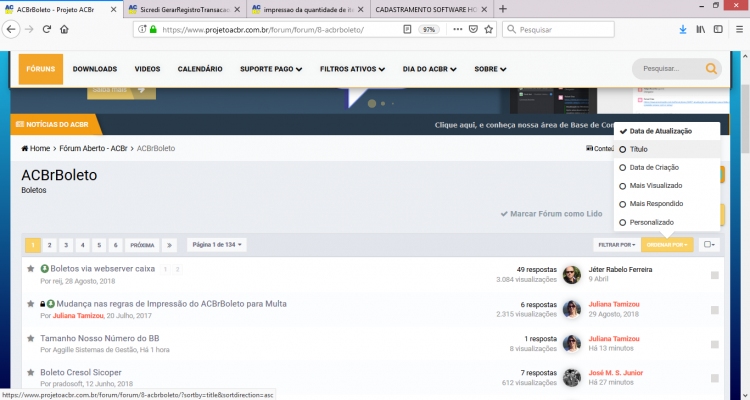Go to page 2 of the topic list
The image size is (750, 400).
(49, 245)
